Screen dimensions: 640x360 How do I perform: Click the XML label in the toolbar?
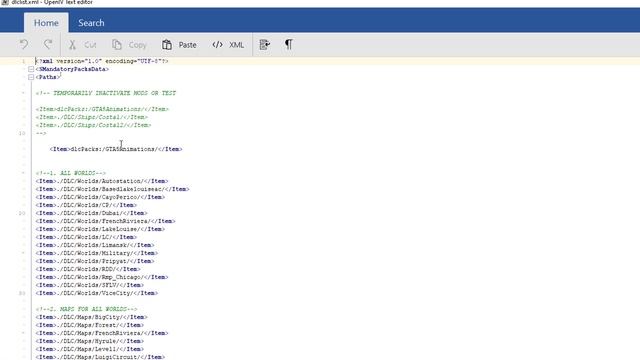pyautogui.click(x=236, y=45)
